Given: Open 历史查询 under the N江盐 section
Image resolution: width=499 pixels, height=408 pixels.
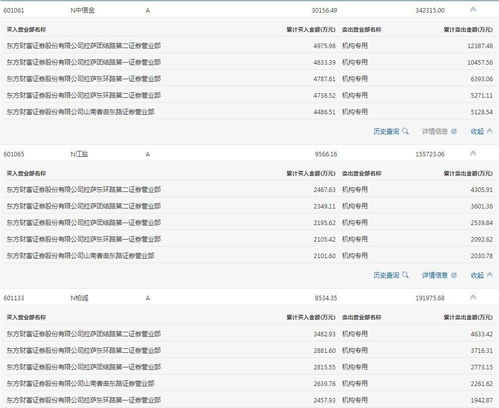Looking at the screenshot, I should coord(391,275).
